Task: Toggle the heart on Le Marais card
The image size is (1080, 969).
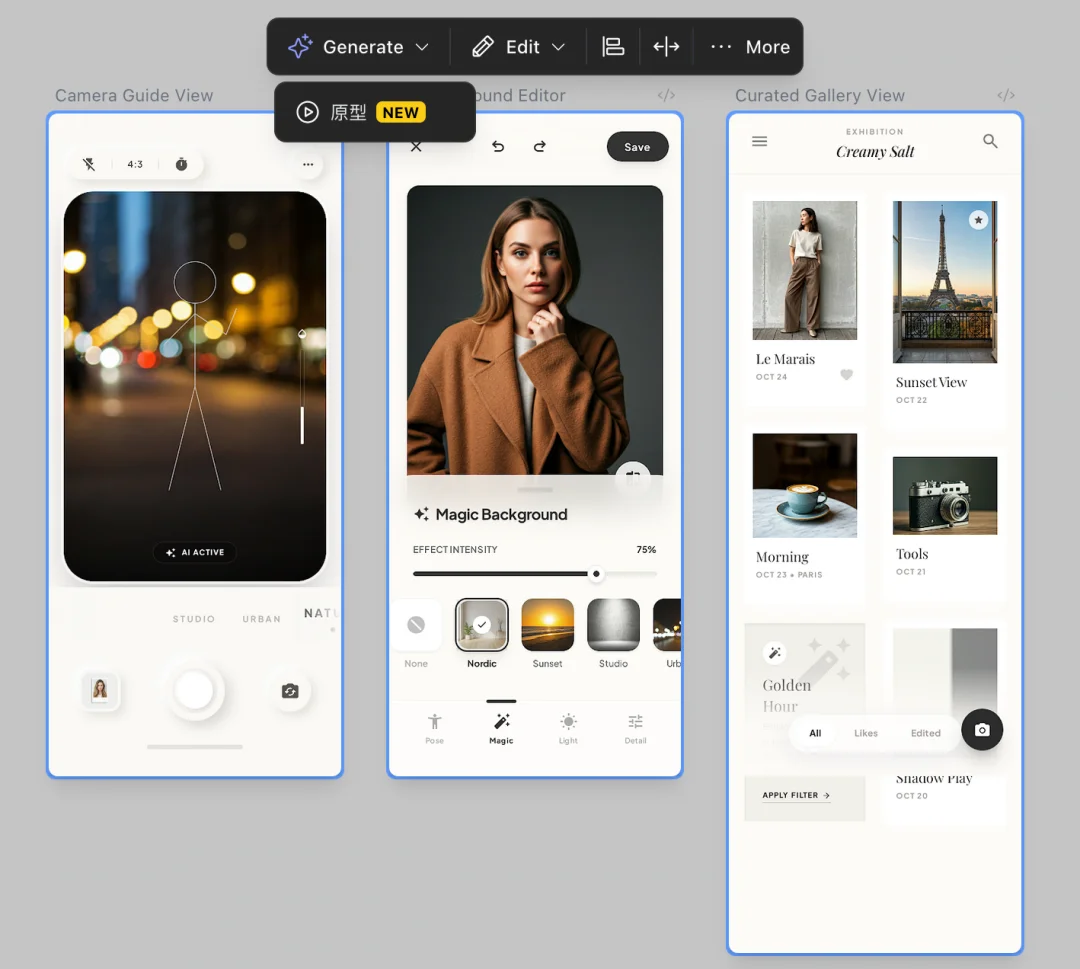Action: coord(846,375)
